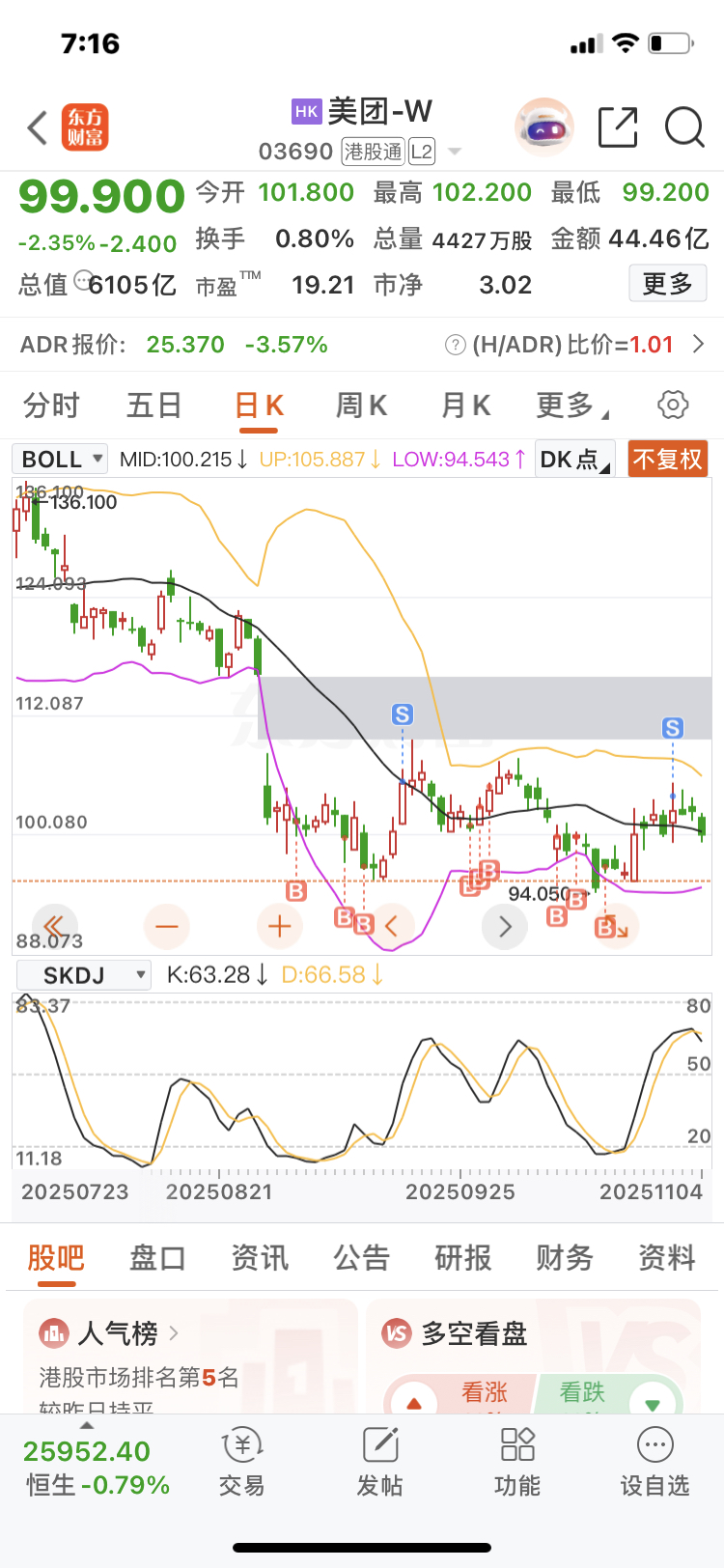Tap the 人气榜 ranking icon
The image size is (724, 1568).
[x=54, y=1333]
